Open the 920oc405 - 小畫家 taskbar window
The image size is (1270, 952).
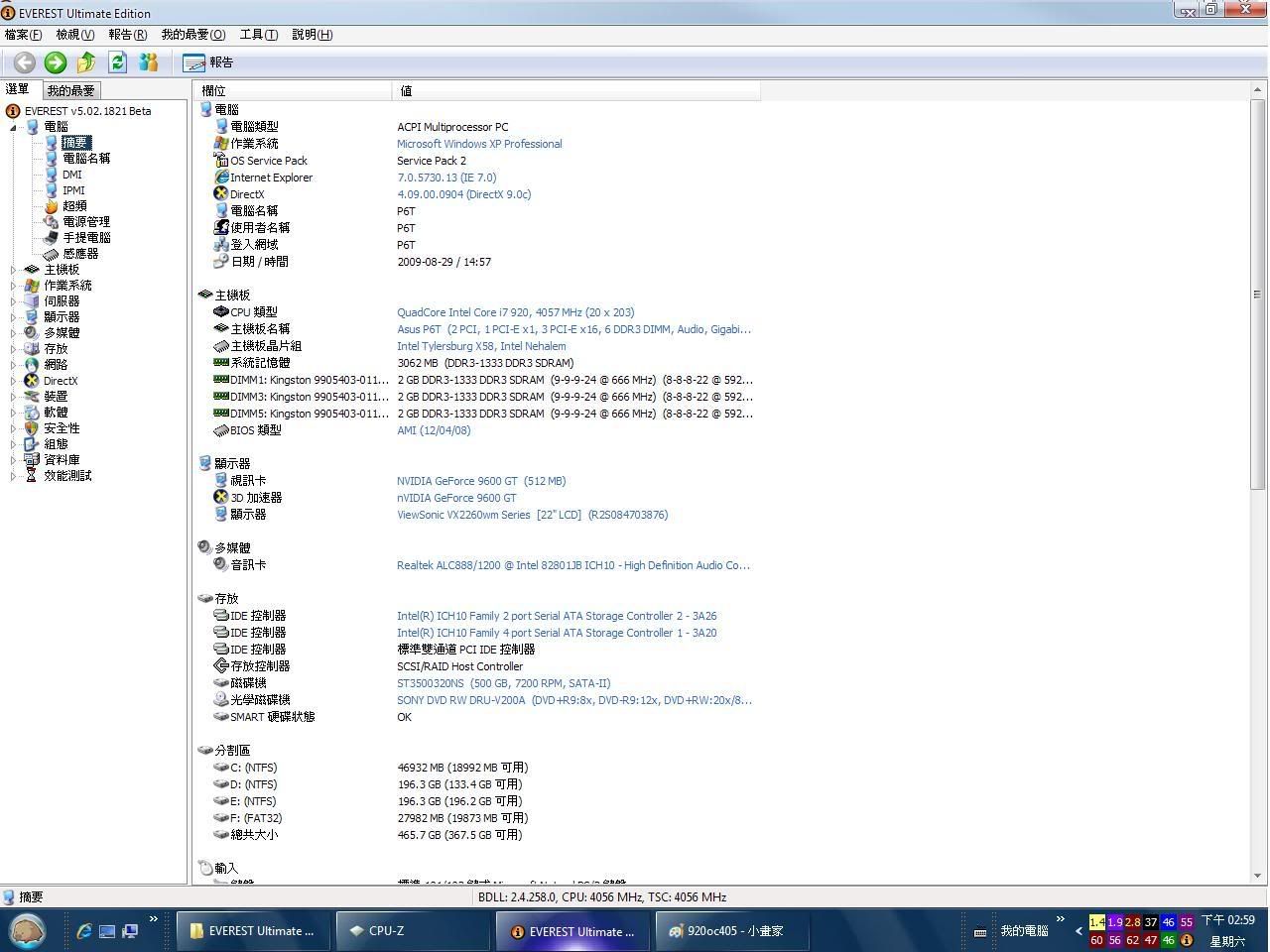(x=734, y=931)
